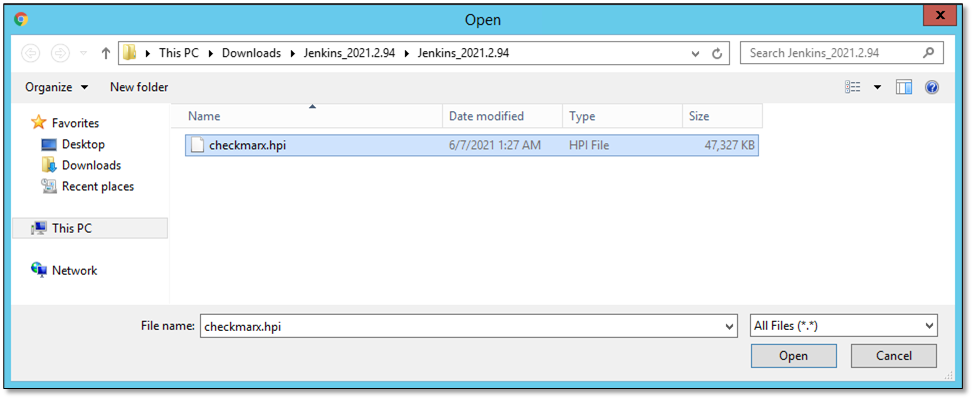The width and height of the screenshot is (973, 399).
Task: Open recent locations dropdown arrow
Action: click(x=84, y=54)
